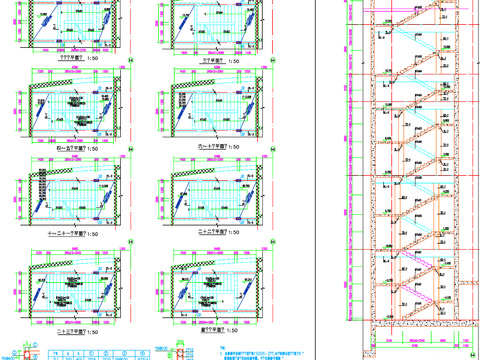Select the stair plan drawing above 二十二 title
Viewport: 480px width, 360px height.
(215, 191)
